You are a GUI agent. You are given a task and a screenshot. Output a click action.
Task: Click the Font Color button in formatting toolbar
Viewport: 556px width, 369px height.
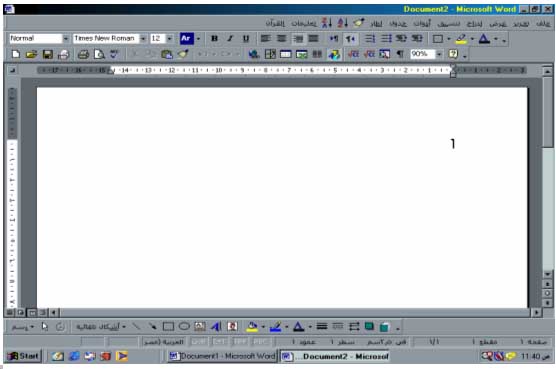(484, 39)
